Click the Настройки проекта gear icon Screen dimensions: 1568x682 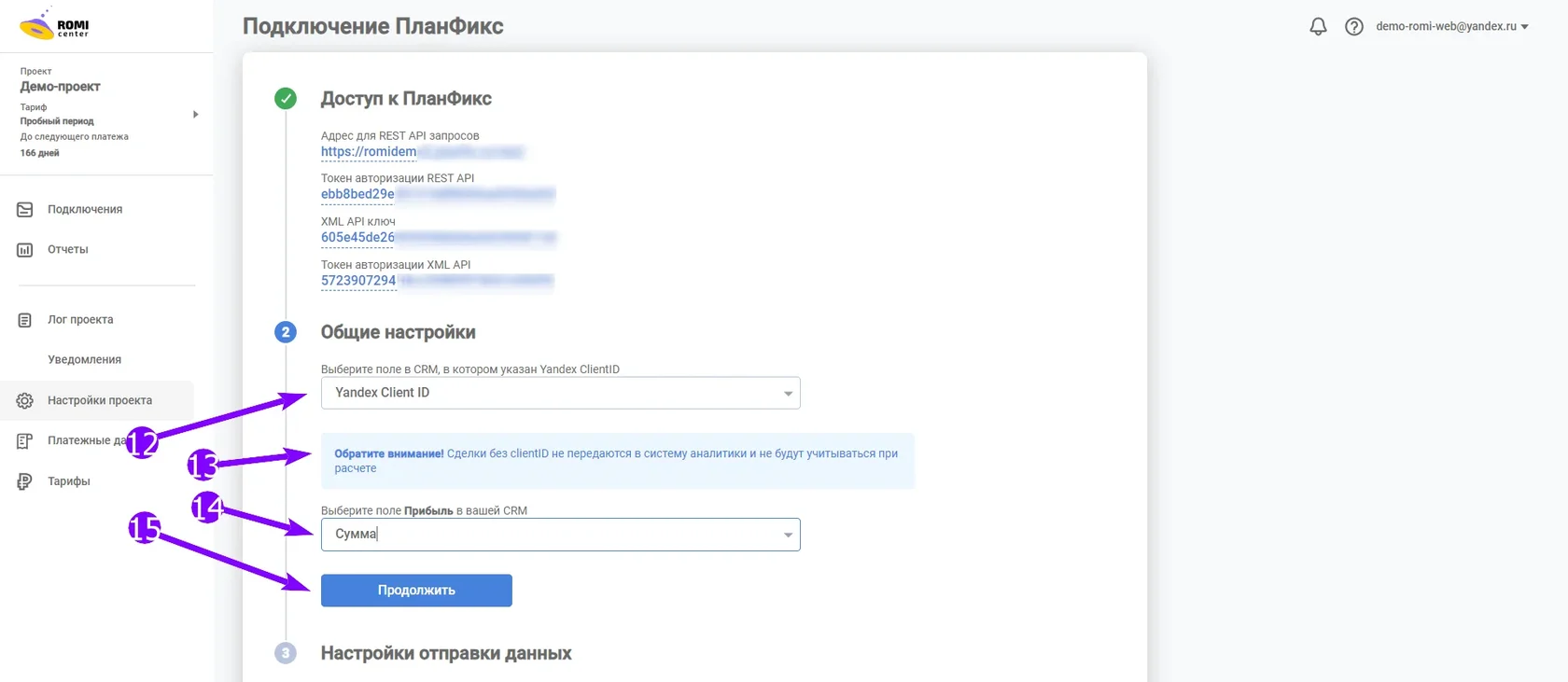25,400
